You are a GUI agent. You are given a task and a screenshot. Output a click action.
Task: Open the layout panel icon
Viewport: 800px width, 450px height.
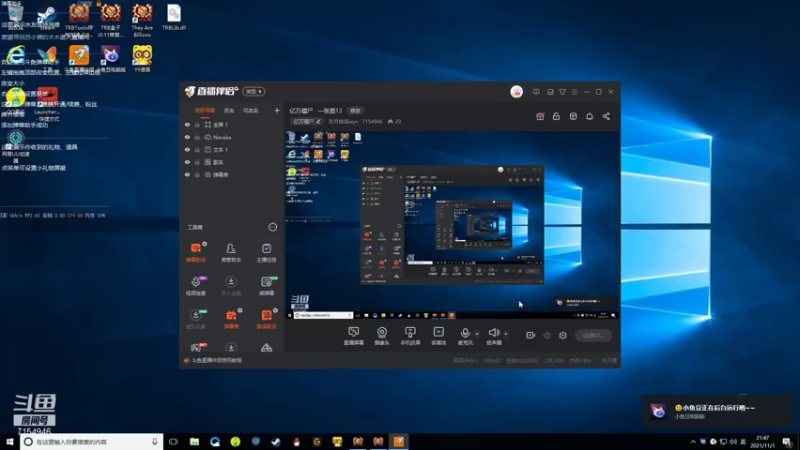(x=573, y=116)
